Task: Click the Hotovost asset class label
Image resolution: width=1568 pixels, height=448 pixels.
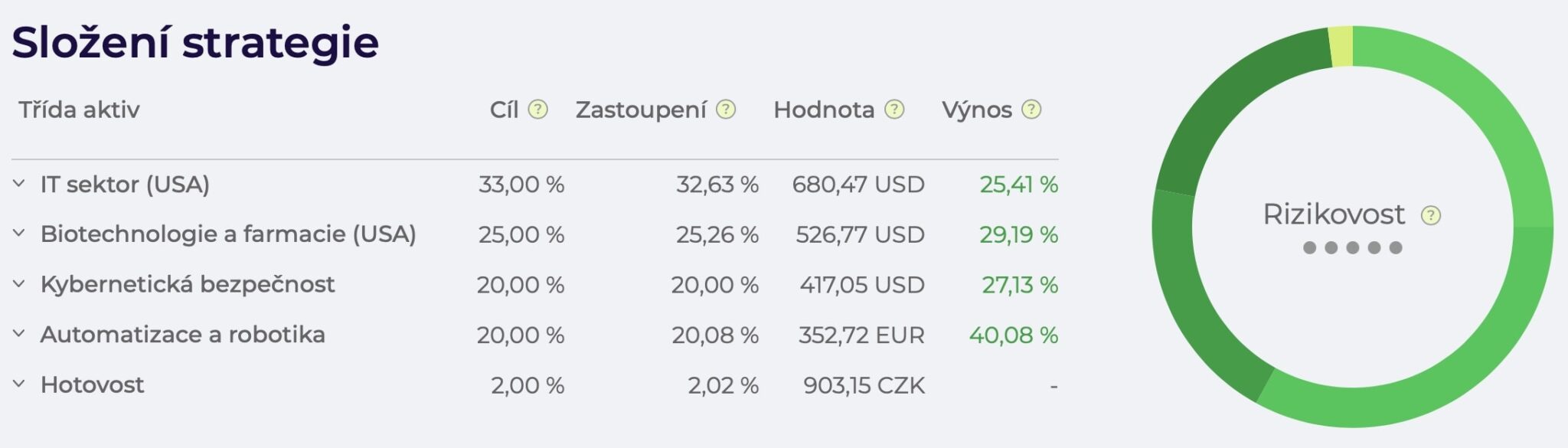Action: pyautogui.click(x=92, y=384)
